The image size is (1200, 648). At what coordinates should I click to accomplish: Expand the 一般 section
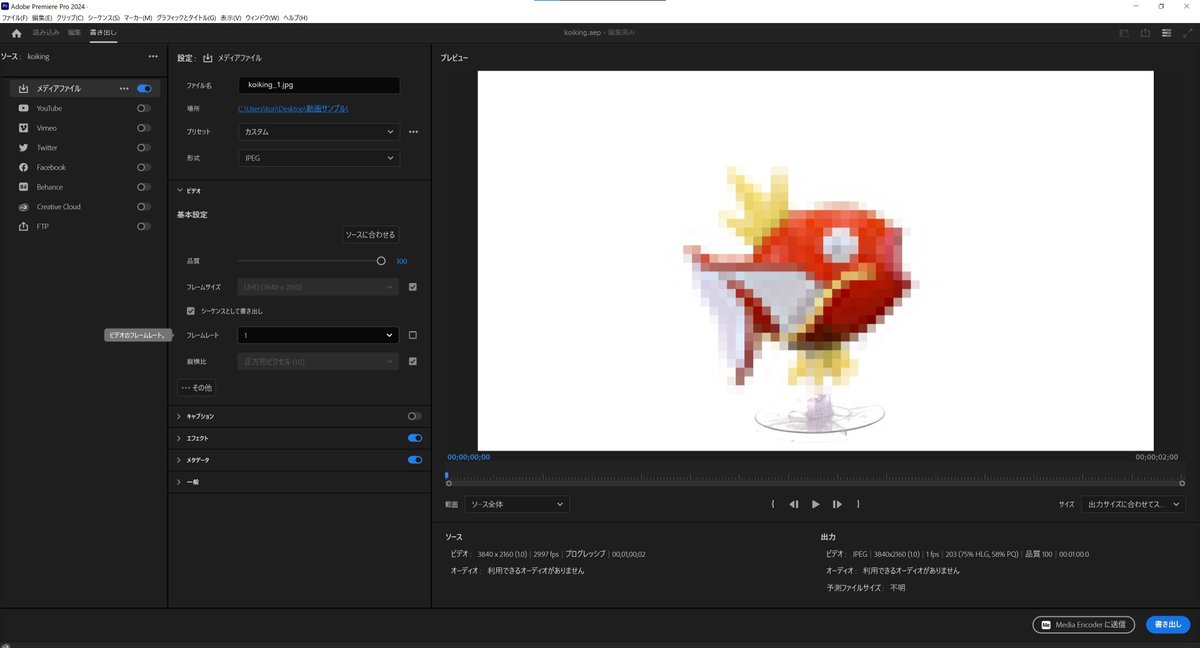click(x=179, y=482)
